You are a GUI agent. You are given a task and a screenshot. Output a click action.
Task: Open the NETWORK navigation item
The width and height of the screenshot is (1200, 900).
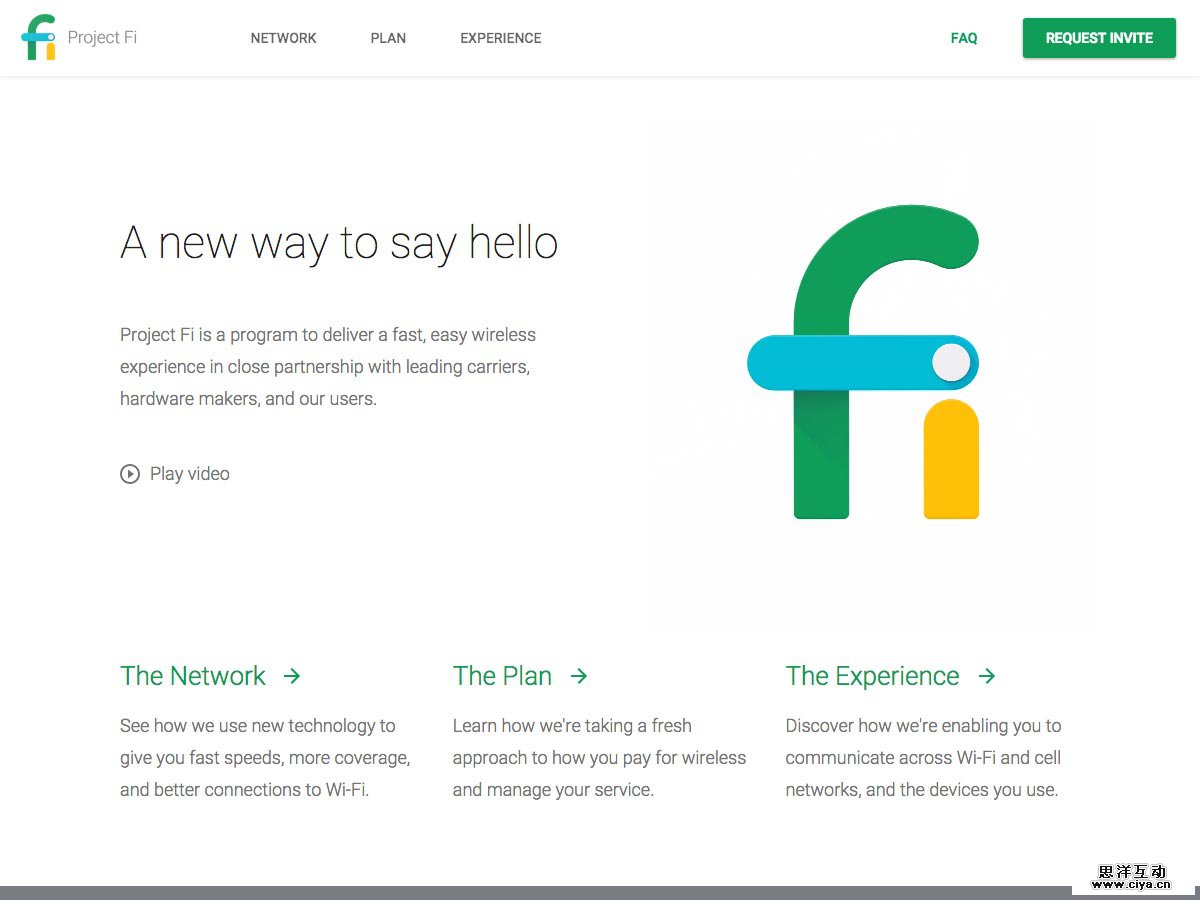(283, 38)
